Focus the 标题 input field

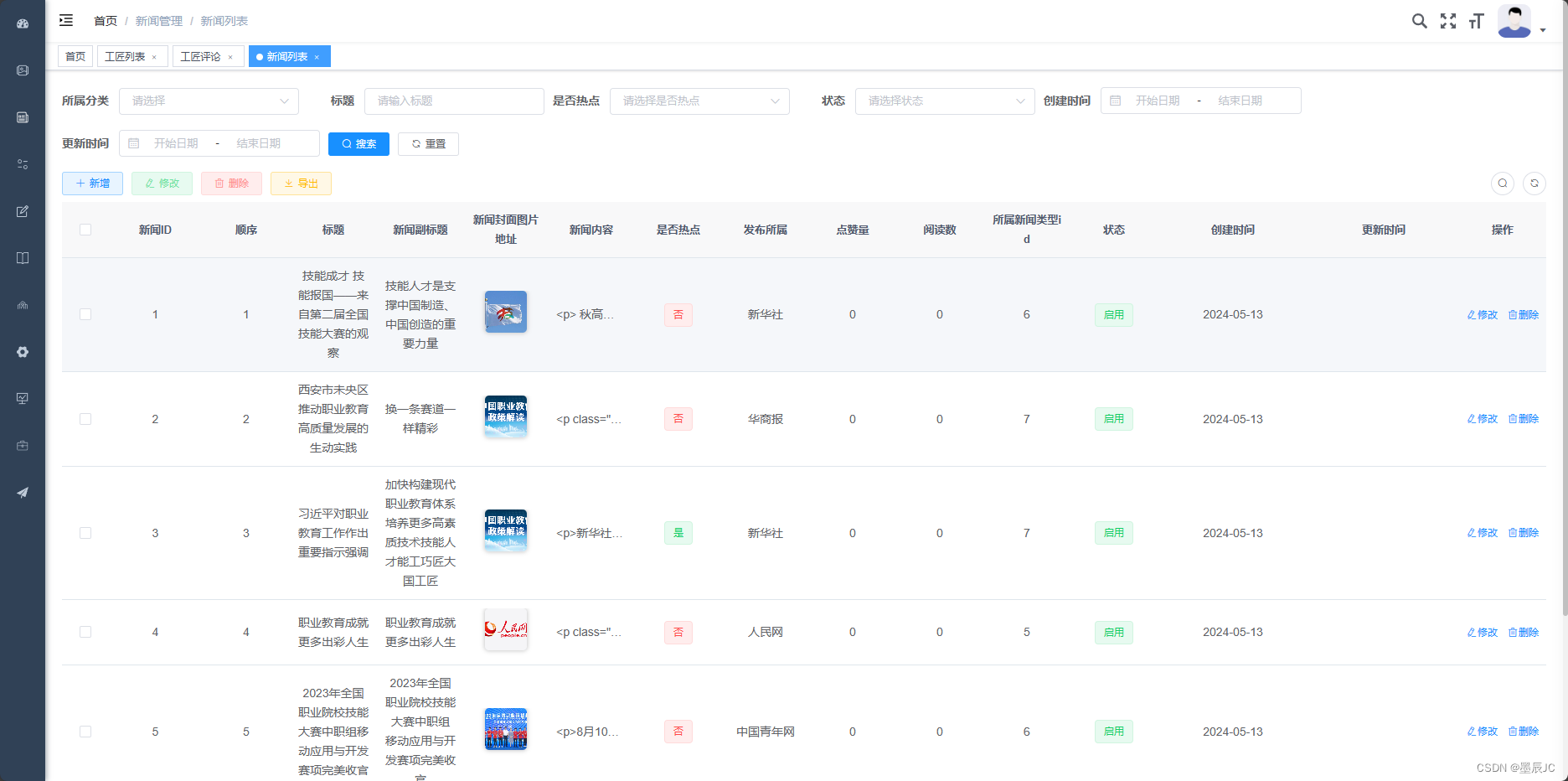pos(454,101)
